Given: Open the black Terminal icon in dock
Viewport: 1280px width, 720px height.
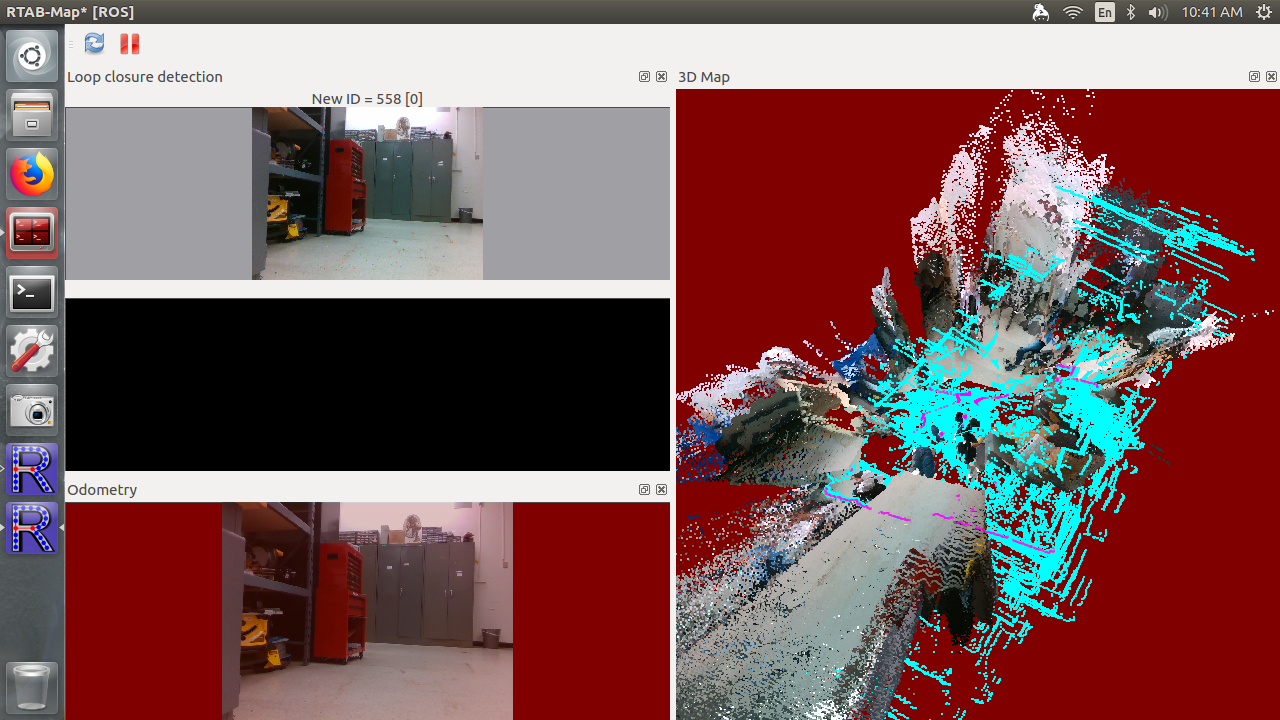Looking at the screenshot, I should (x=32, y=293).
